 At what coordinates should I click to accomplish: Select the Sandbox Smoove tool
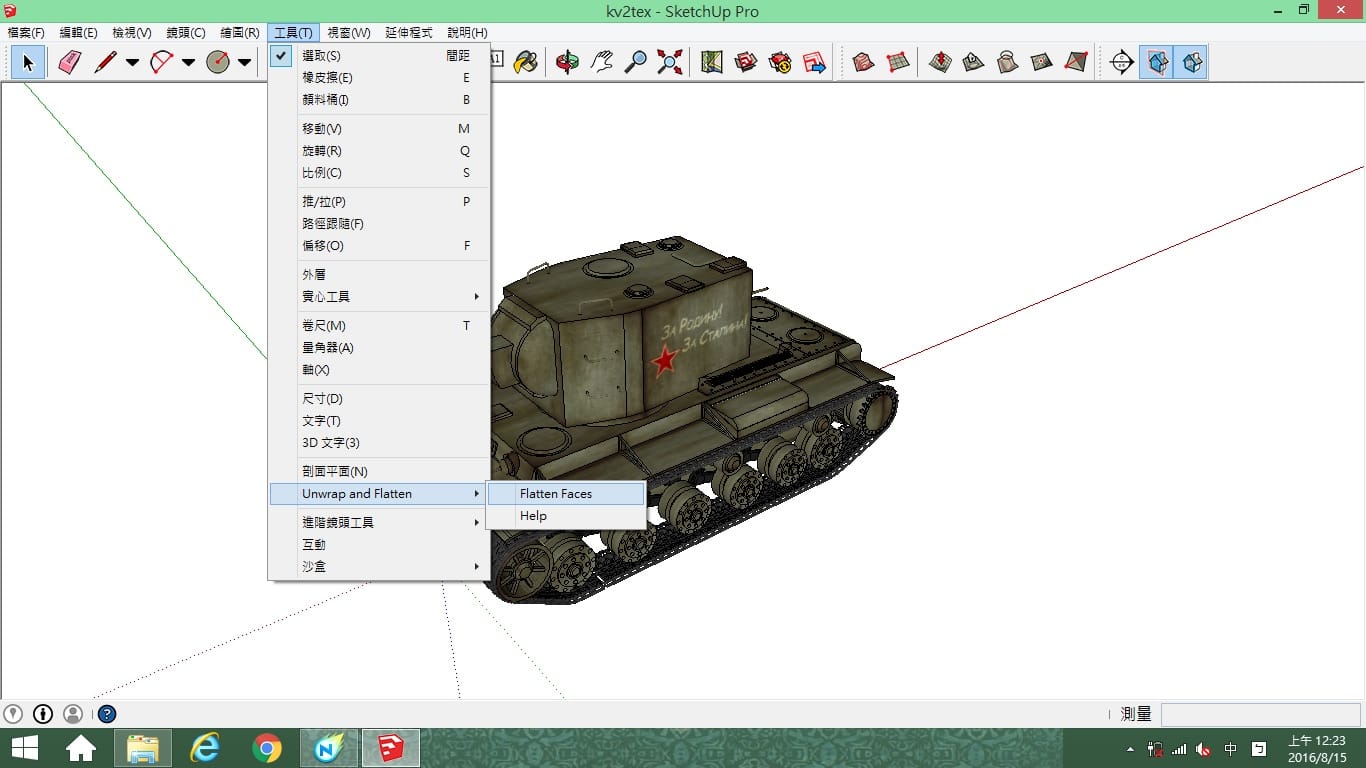coord(940,62)
